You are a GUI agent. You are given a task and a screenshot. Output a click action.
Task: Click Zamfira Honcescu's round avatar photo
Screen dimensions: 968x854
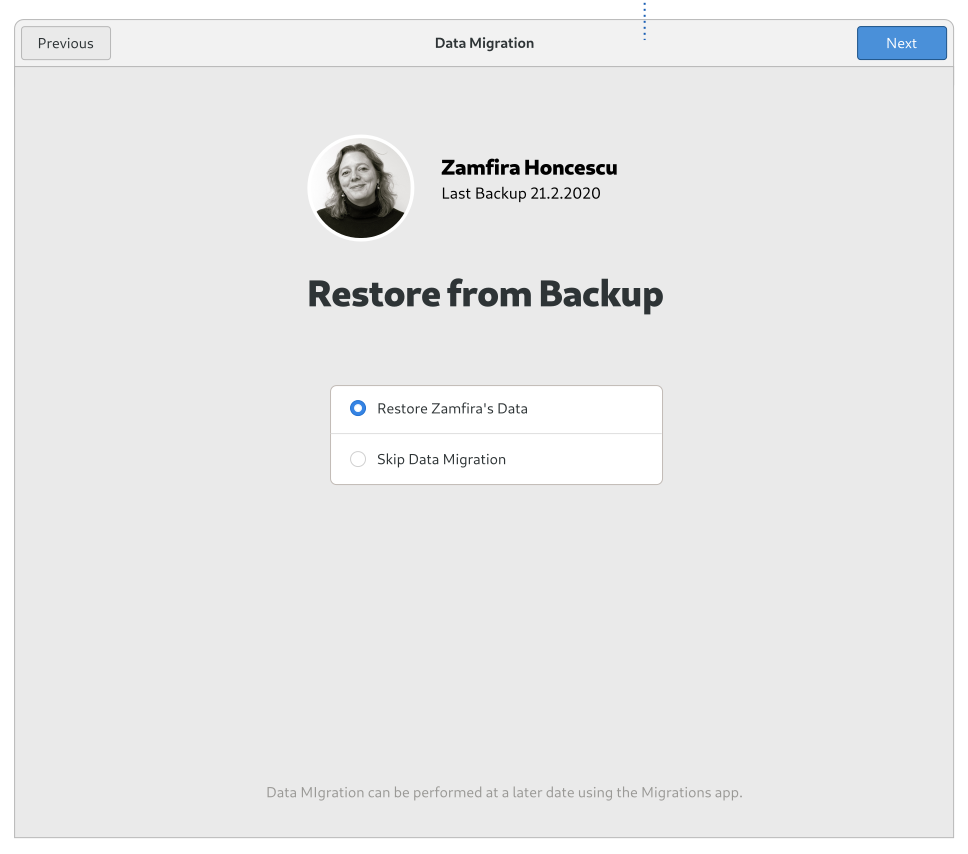coord(361,188)
